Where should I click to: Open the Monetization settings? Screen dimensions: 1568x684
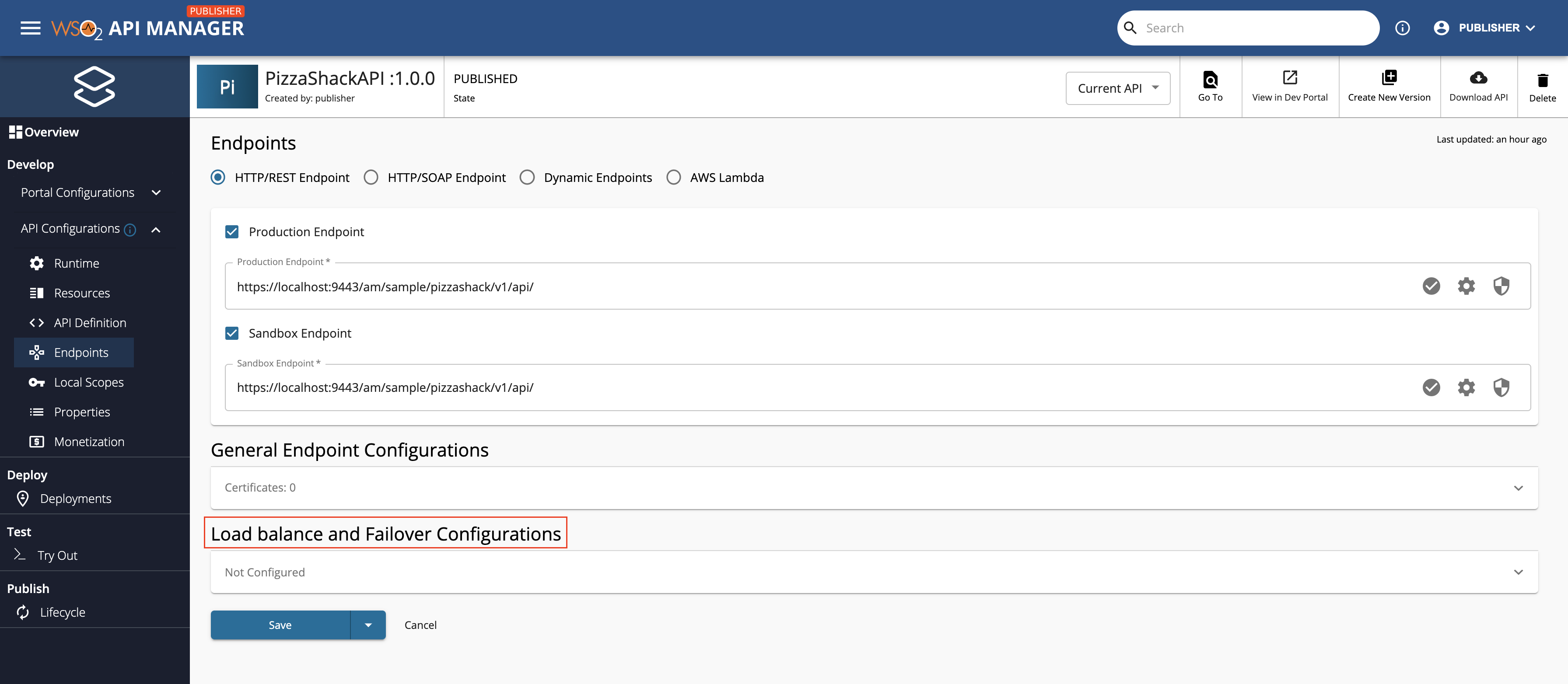(x=89, y=441)
